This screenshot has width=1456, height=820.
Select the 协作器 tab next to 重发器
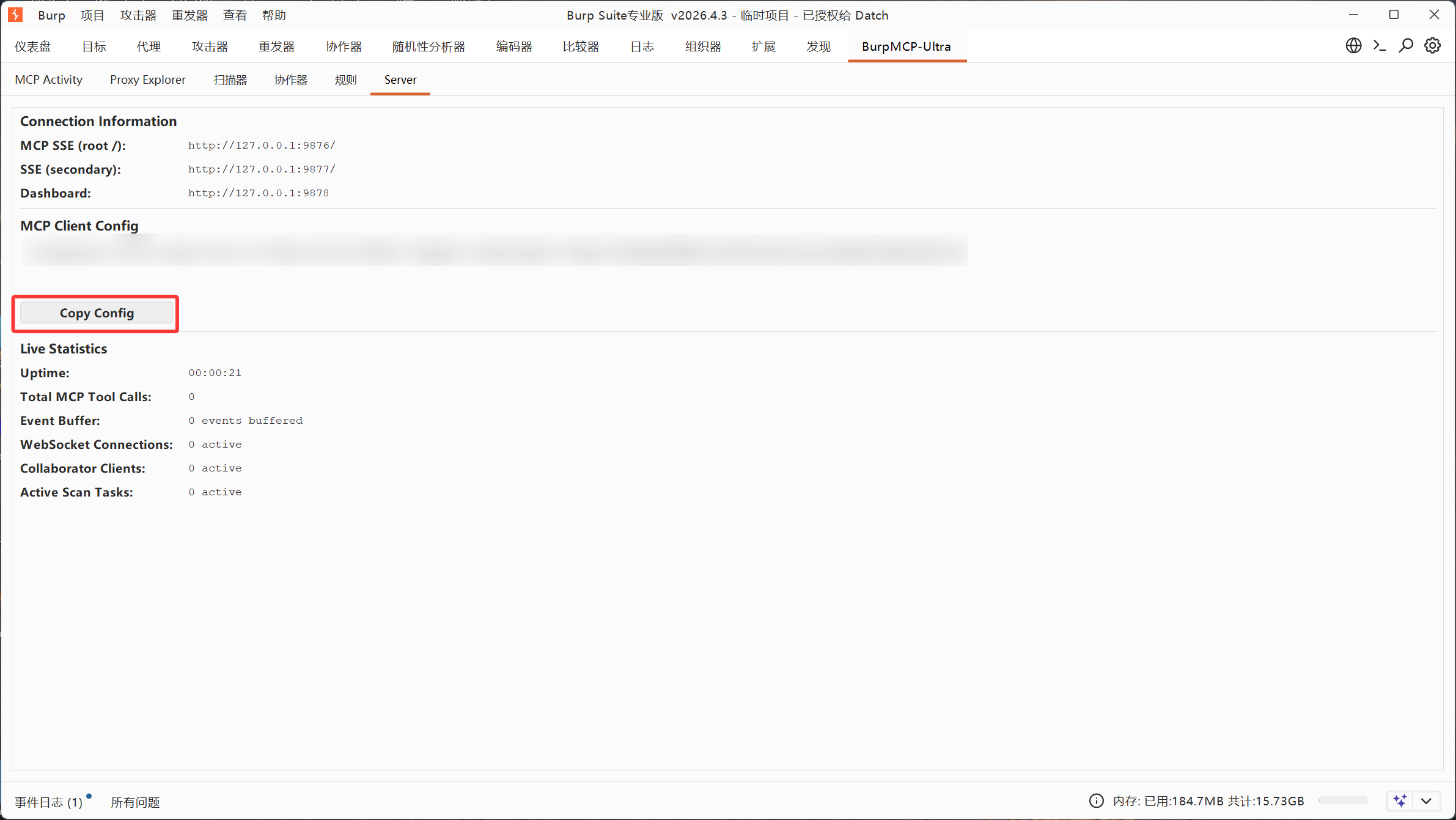click(x=344, y=46)
